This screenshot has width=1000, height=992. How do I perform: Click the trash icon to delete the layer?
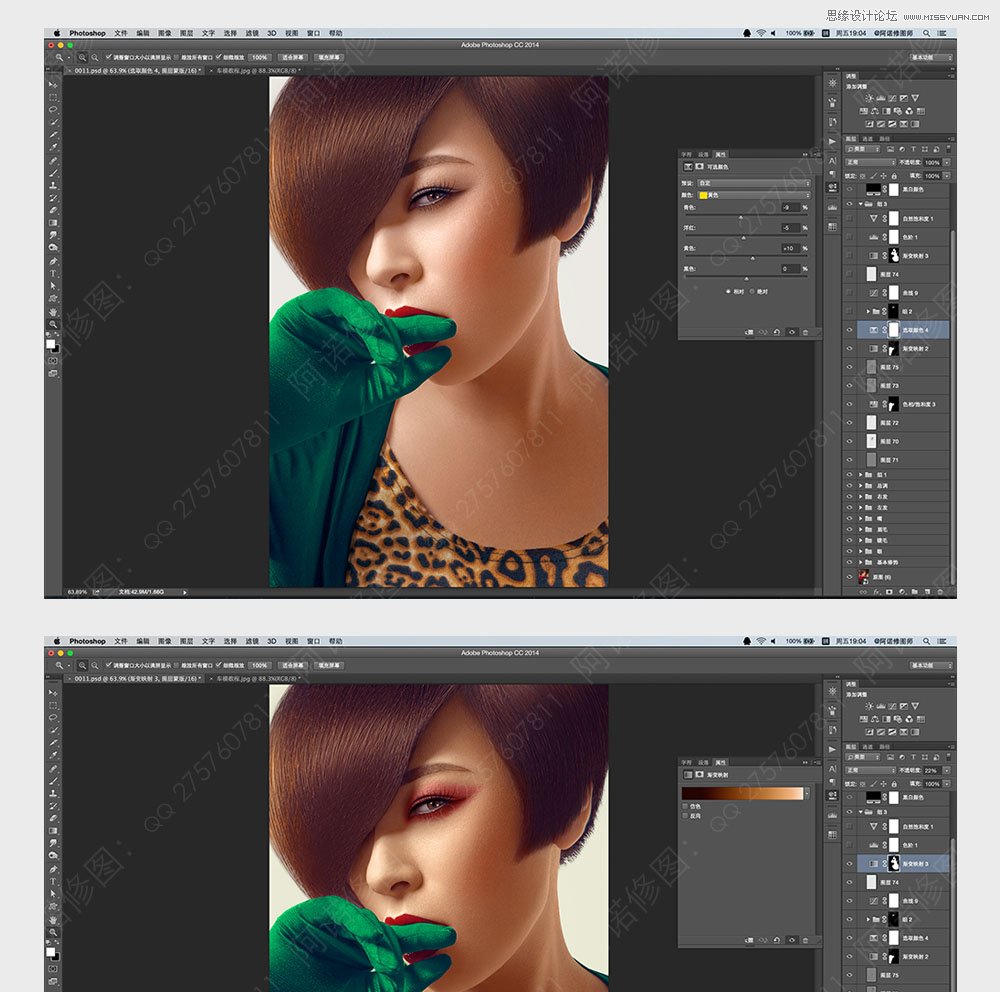coord(940,592)
